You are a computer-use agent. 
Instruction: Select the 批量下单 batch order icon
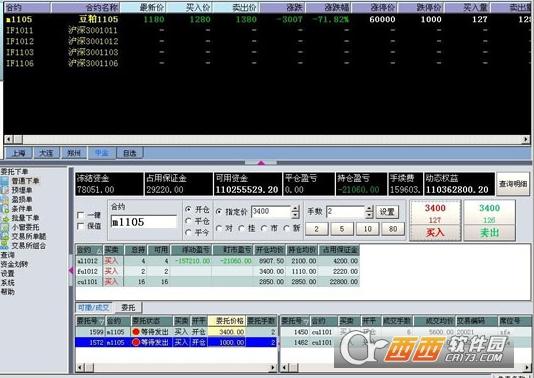click(x=5, y=218)
